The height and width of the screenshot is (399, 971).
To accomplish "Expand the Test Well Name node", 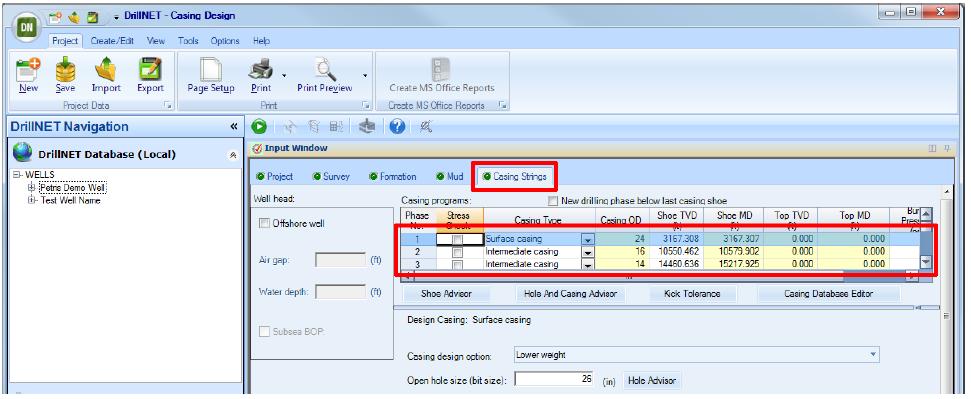I will 32,200.
